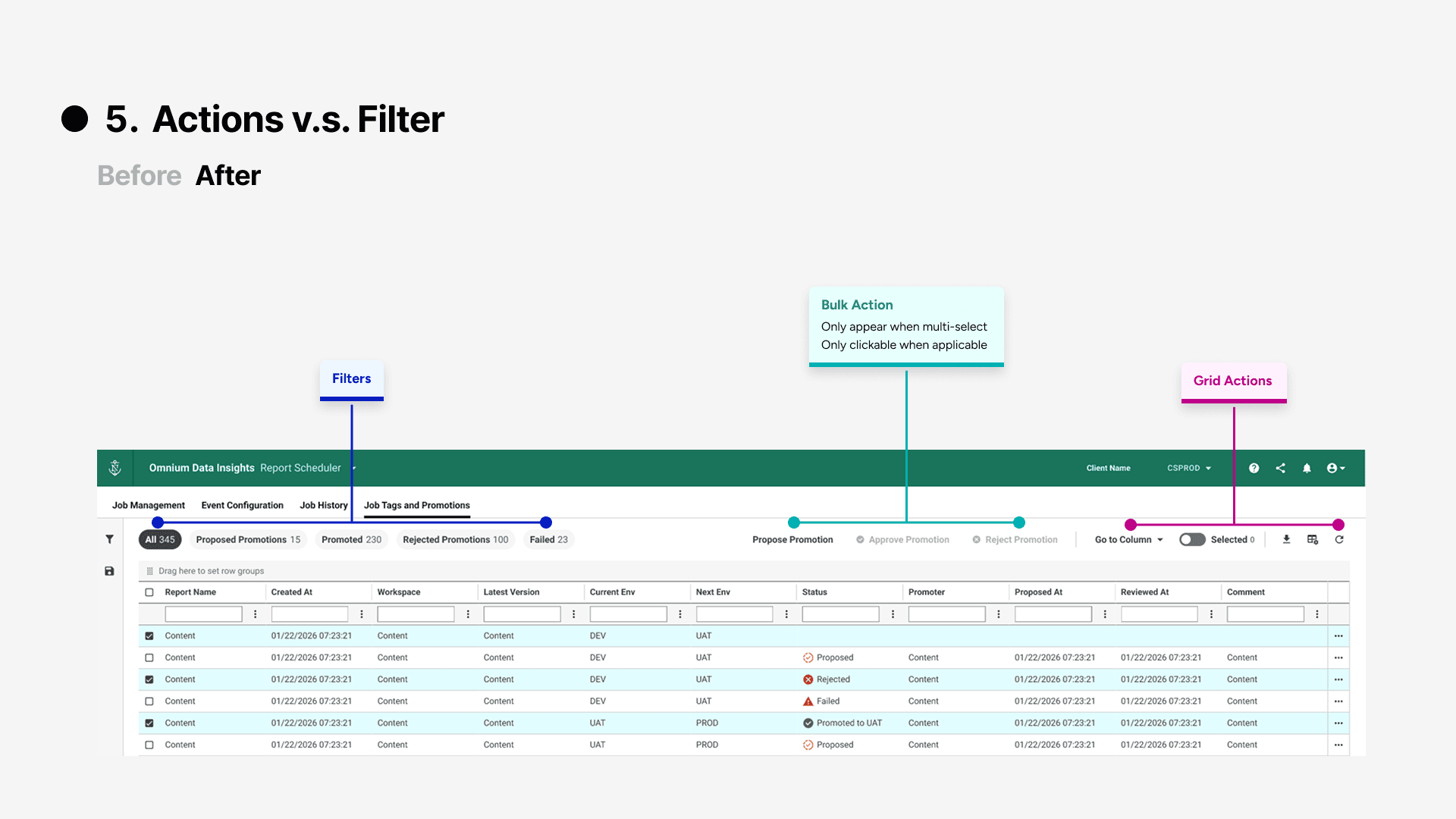
Task: Expand the Report Scheduler app switcher arrow
Action: [x=354, y=468]
